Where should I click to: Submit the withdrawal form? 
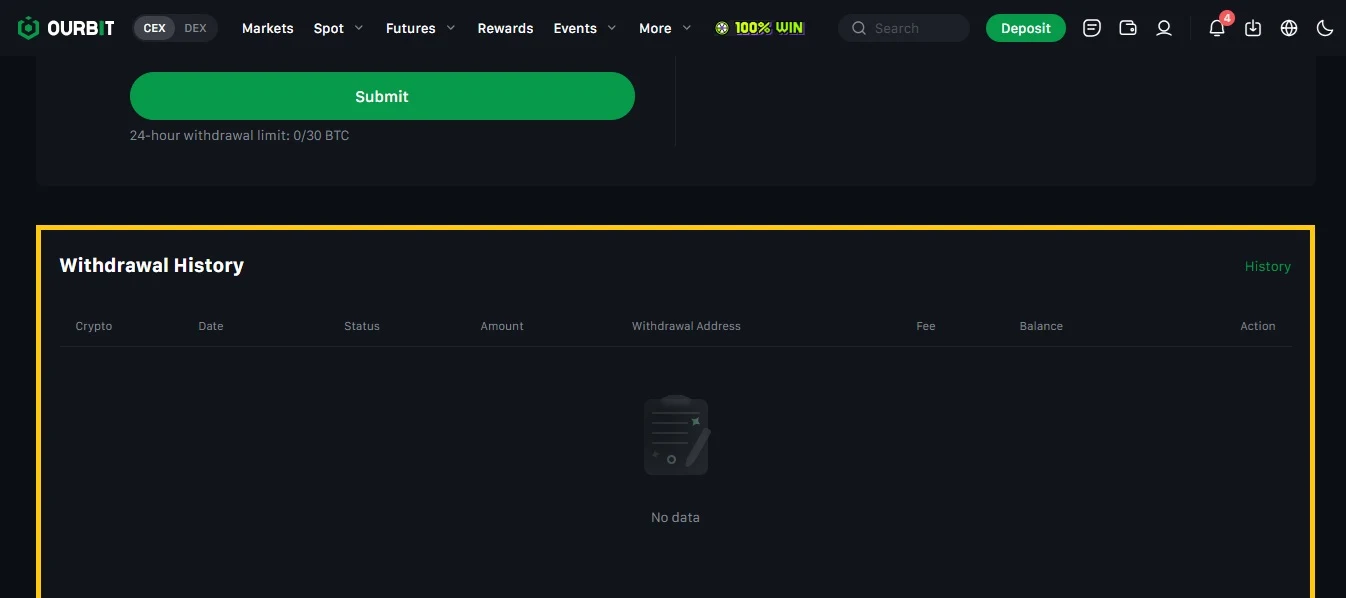[x=382, y=96]
